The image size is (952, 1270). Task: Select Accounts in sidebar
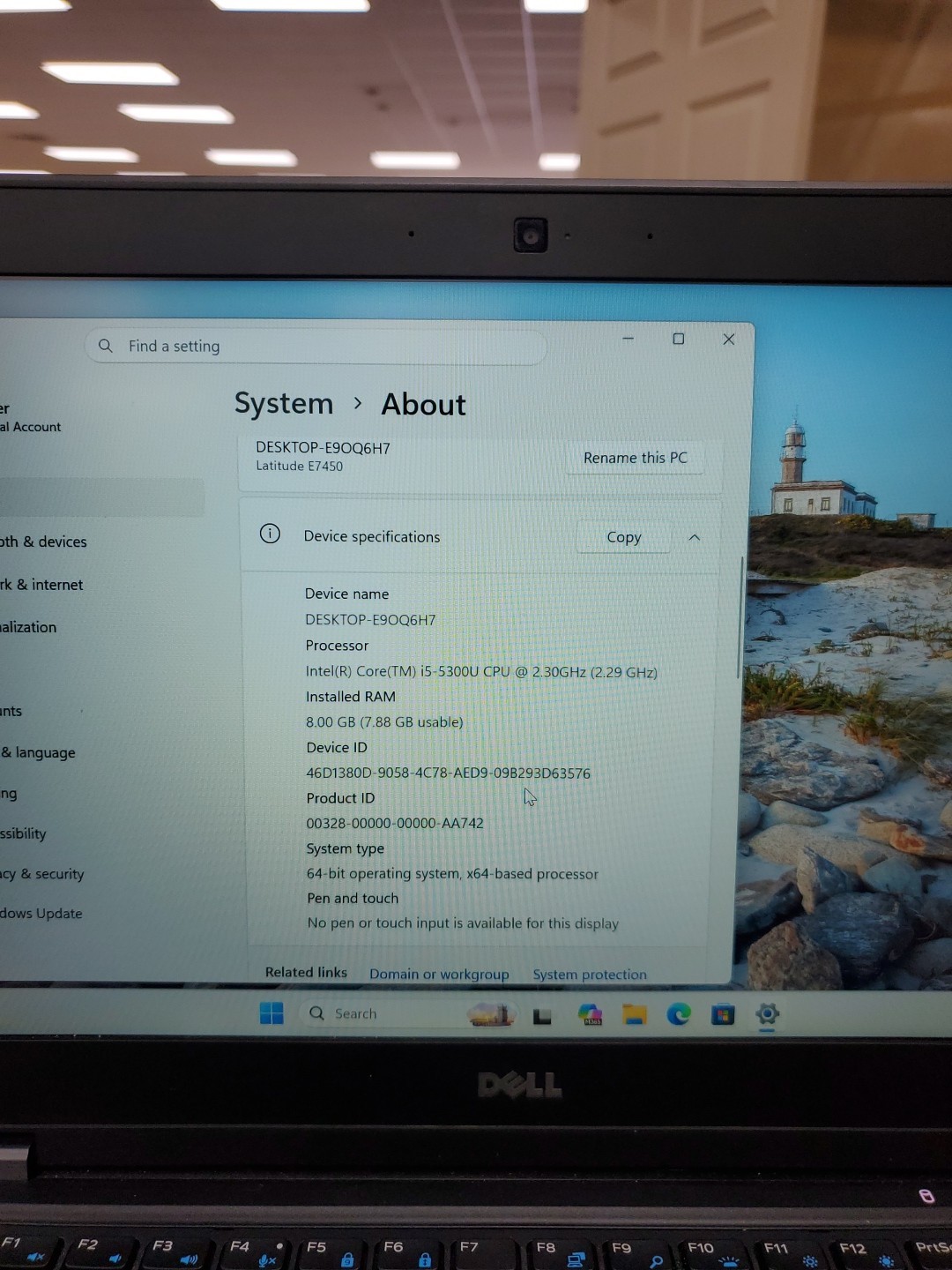[11, 711]
